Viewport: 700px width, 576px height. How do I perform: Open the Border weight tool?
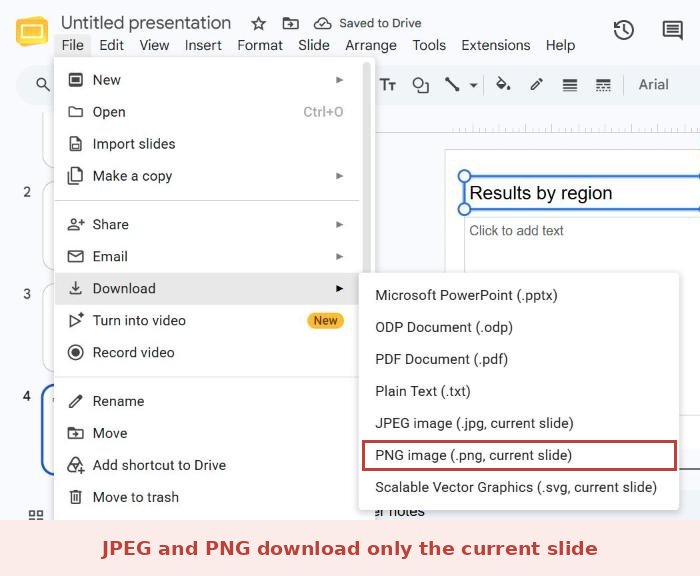pos(570,84)
